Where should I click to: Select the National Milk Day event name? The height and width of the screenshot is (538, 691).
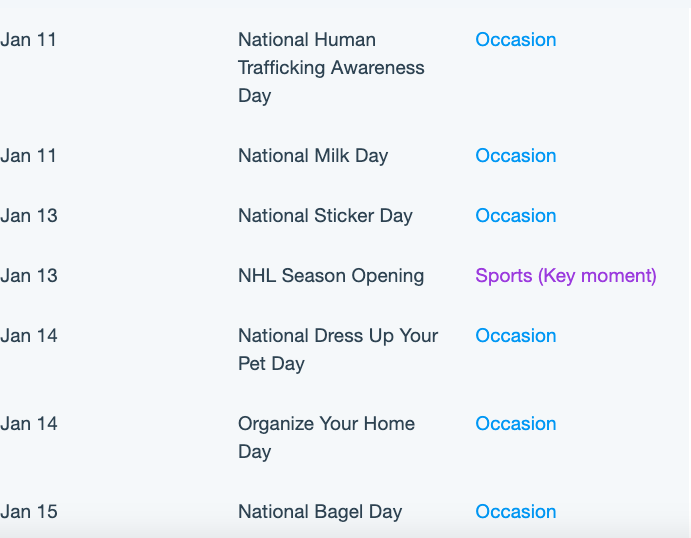(x=313, y=156)
